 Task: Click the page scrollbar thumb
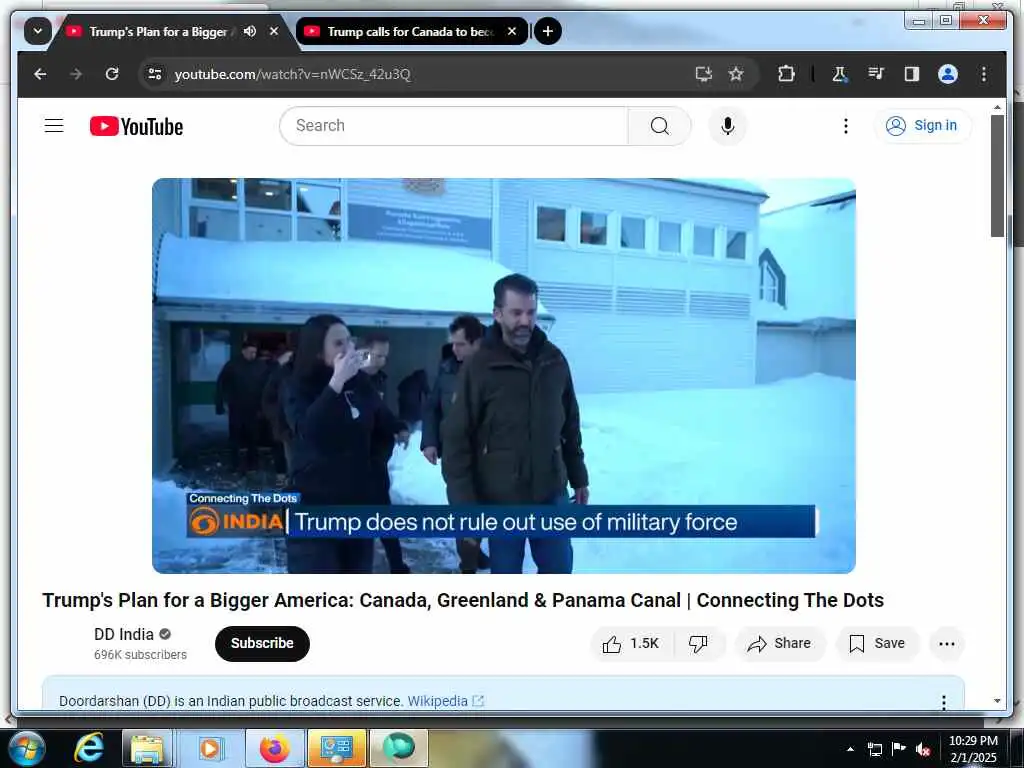coord(997,176)
